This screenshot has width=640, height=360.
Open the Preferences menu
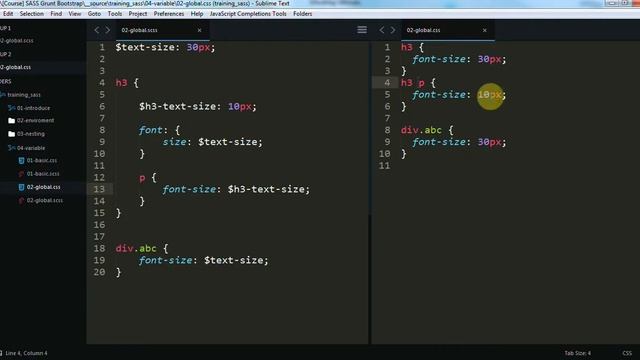pos(169,14)
